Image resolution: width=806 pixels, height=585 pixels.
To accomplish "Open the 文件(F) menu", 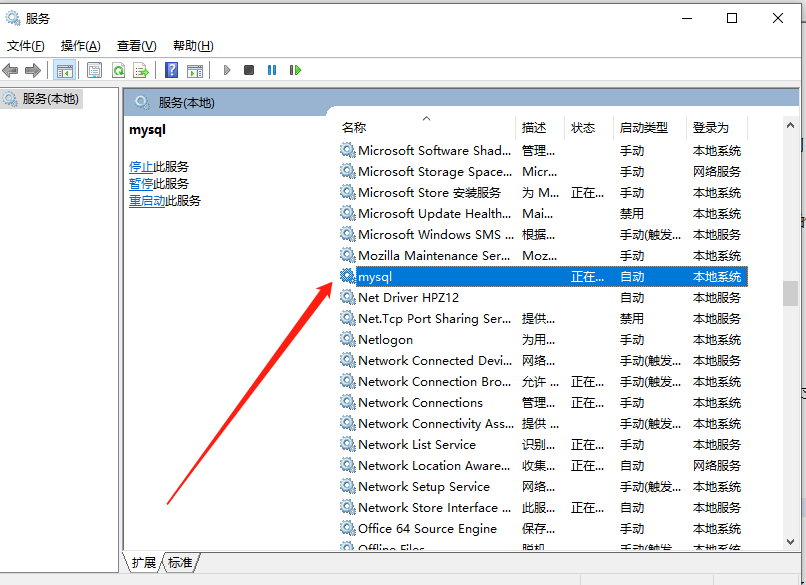I will coord(25,46).
